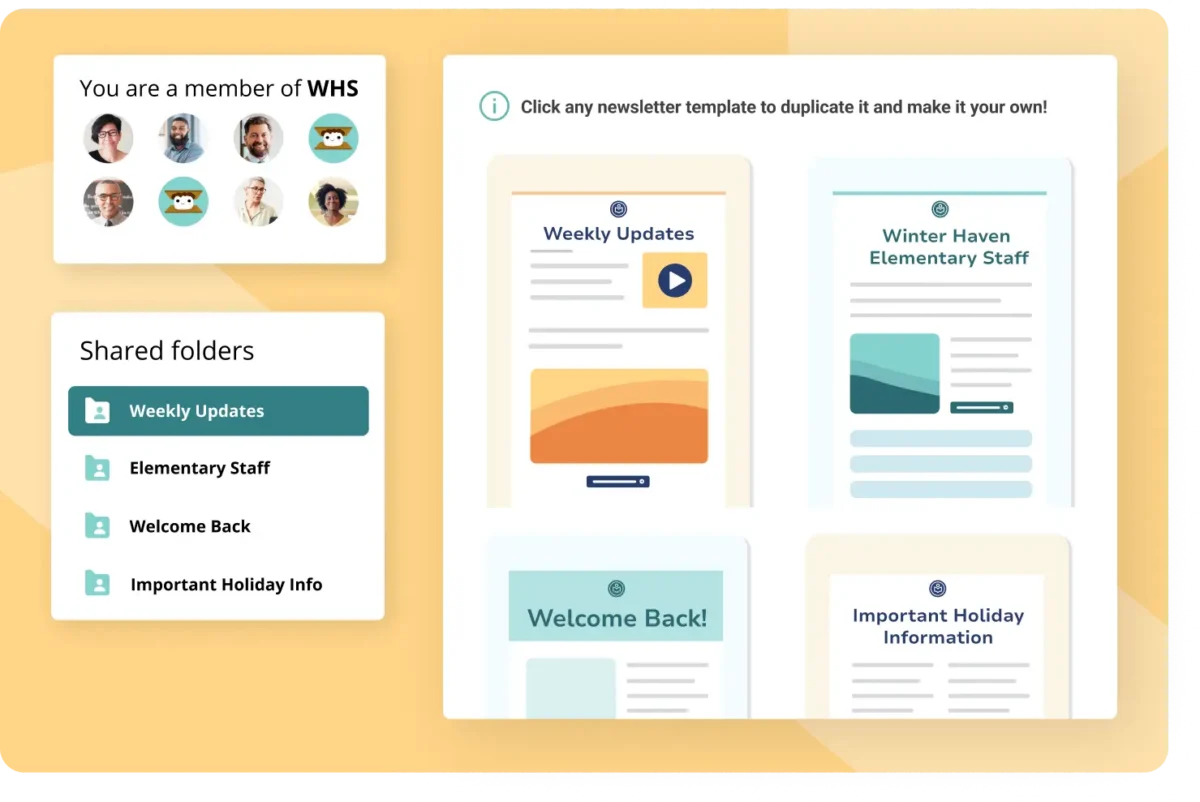Click the 'Welcome Back!' banner title text
The height and width of the screenshot is (802, 1200).
pos(617,618)
